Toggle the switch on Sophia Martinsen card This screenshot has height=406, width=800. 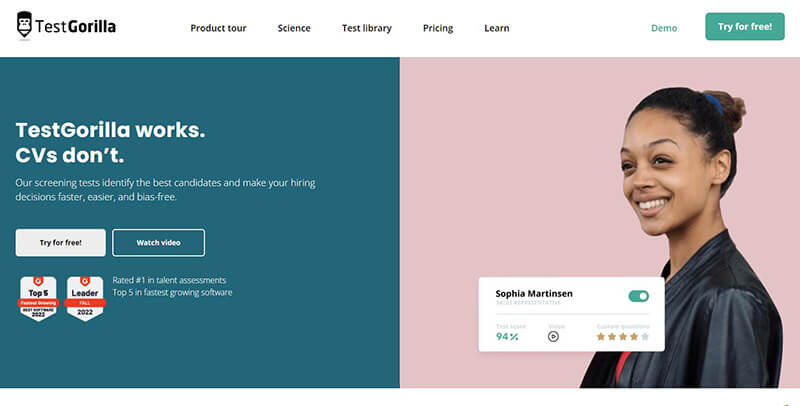638,296
